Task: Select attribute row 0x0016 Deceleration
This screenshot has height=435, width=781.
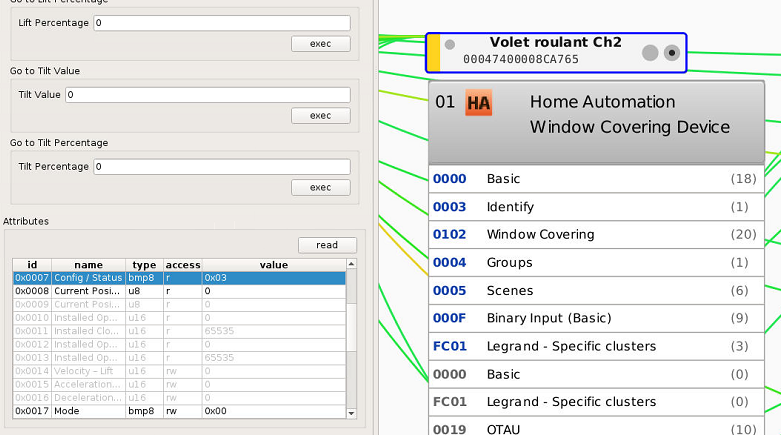Action: click(179, 398)
